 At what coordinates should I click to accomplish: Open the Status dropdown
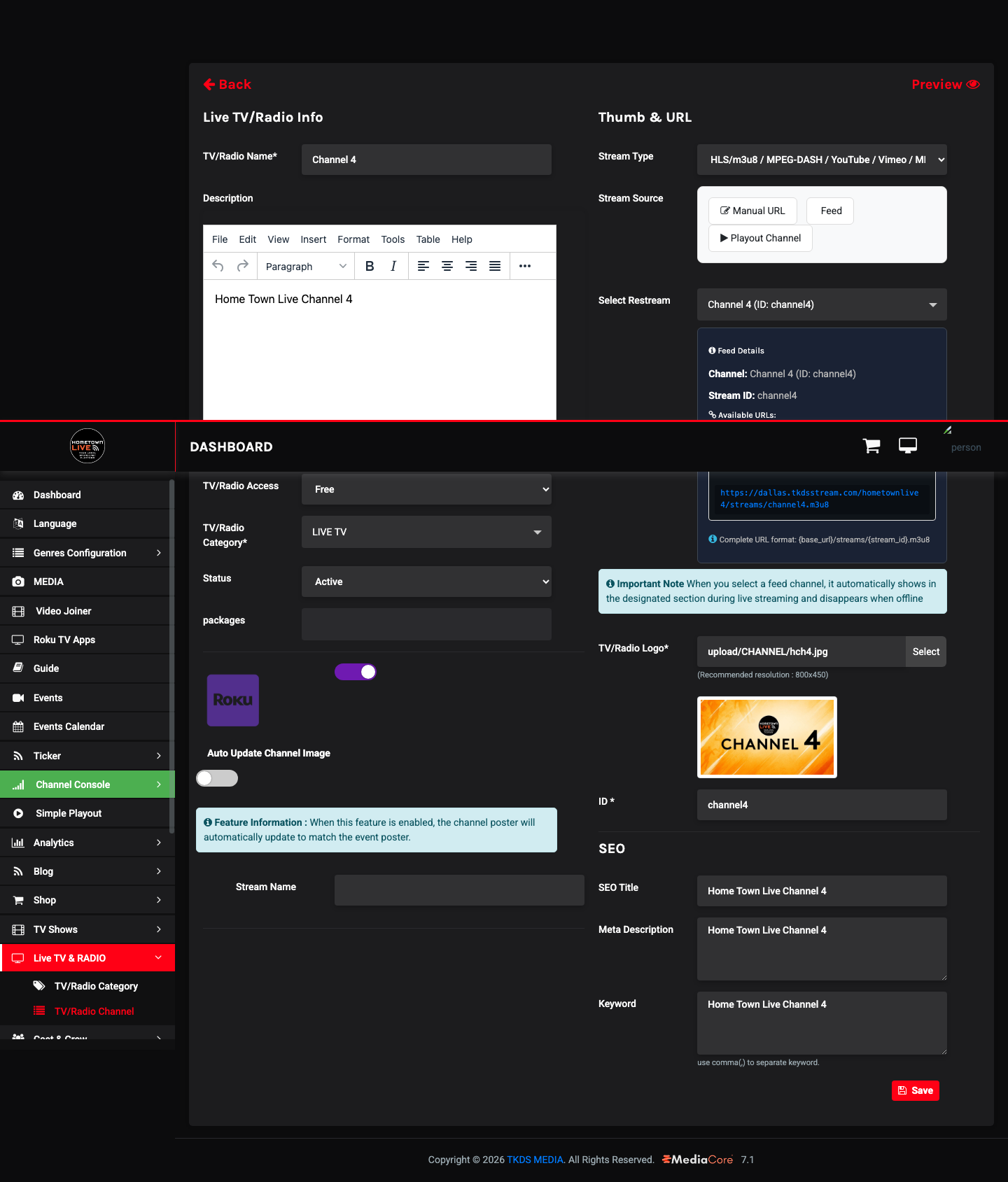(x=426, y=582)
